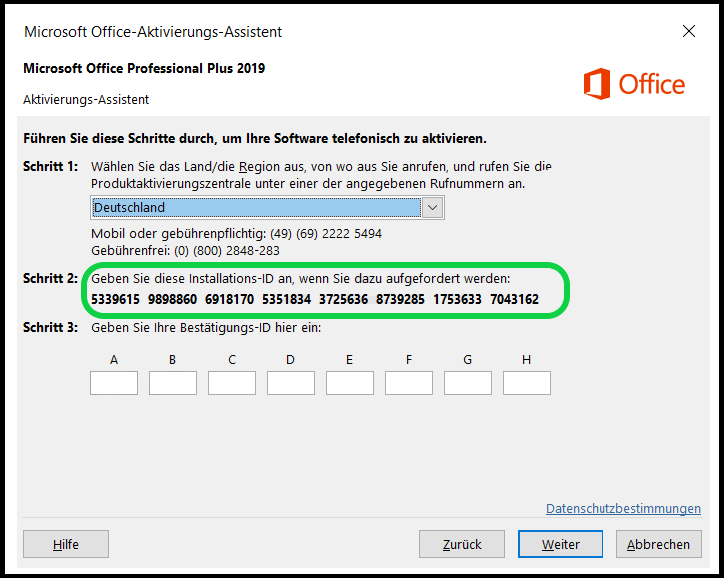Click the toll number (49) (69) 2222 5494
Screen dimensions: 725x578
tap(326, 234)
